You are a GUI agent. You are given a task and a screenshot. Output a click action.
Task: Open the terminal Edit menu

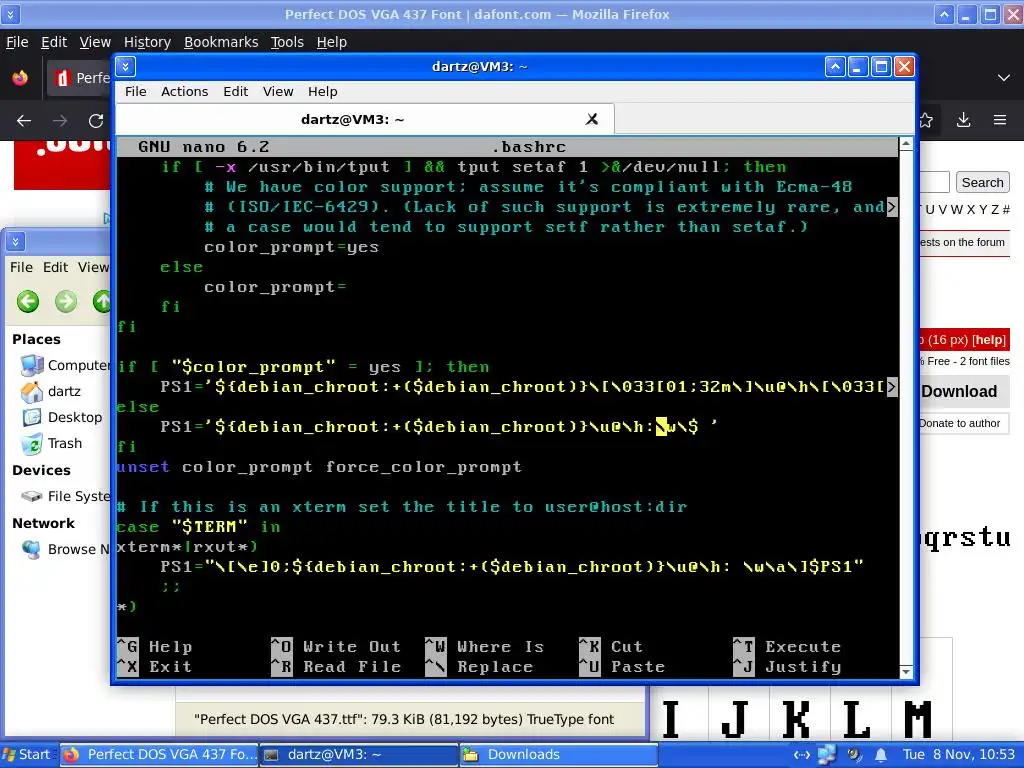[235, 91]
